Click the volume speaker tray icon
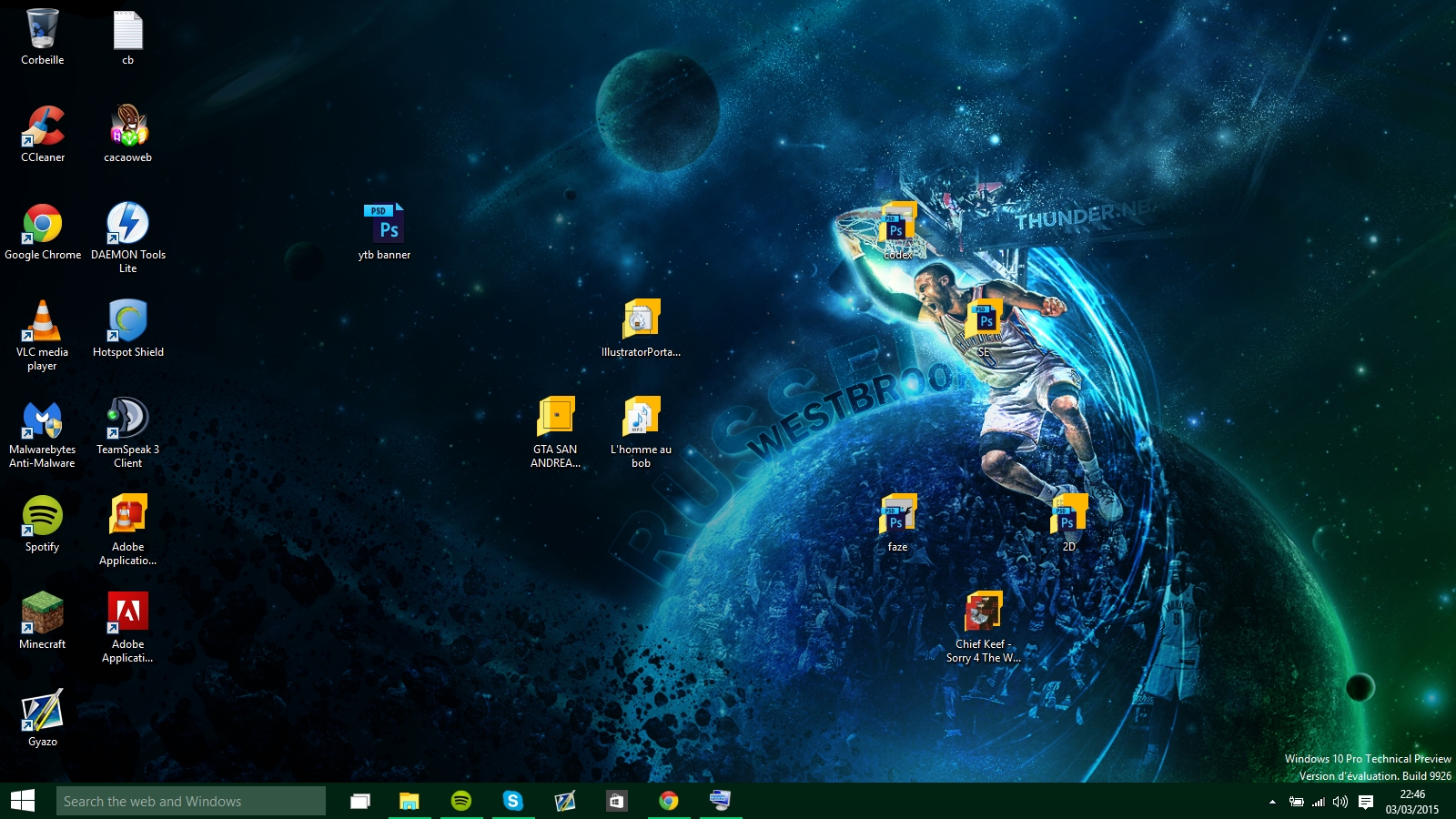The height and width of the screenshot is (819, 1456). [x=1340, y=802]
